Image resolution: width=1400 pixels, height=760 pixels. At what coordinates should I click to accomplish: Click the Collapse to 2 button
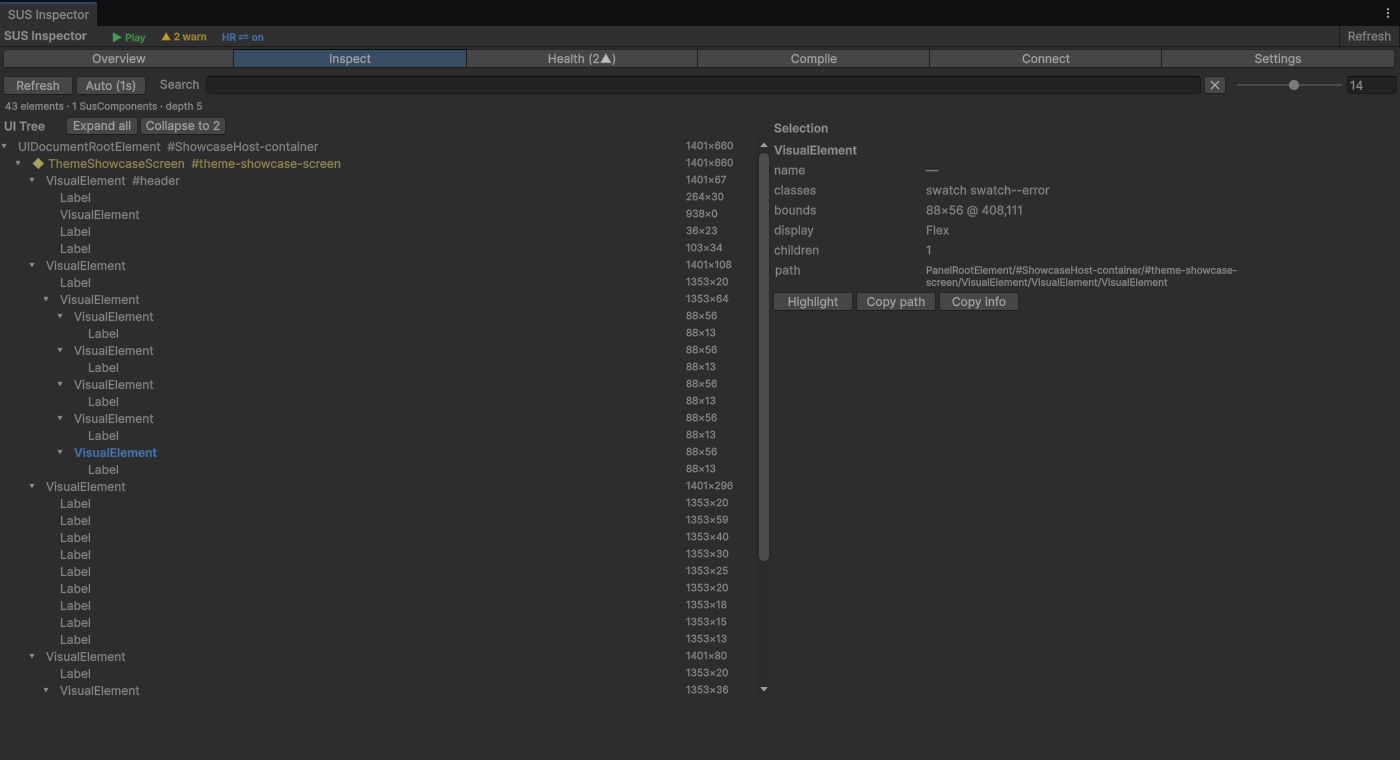(x=183, y=126)
